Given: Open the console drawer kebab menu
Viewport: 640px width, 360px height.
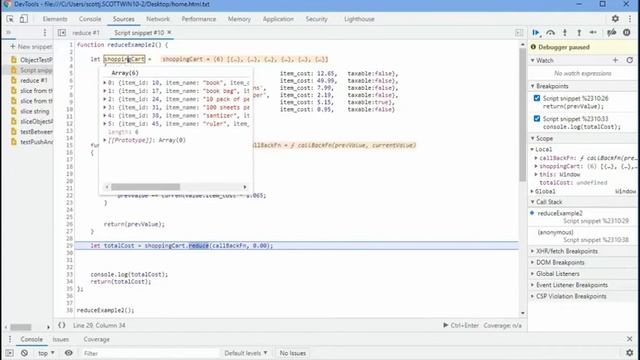Looking at the screenshot, I should (x=10, y=339).
